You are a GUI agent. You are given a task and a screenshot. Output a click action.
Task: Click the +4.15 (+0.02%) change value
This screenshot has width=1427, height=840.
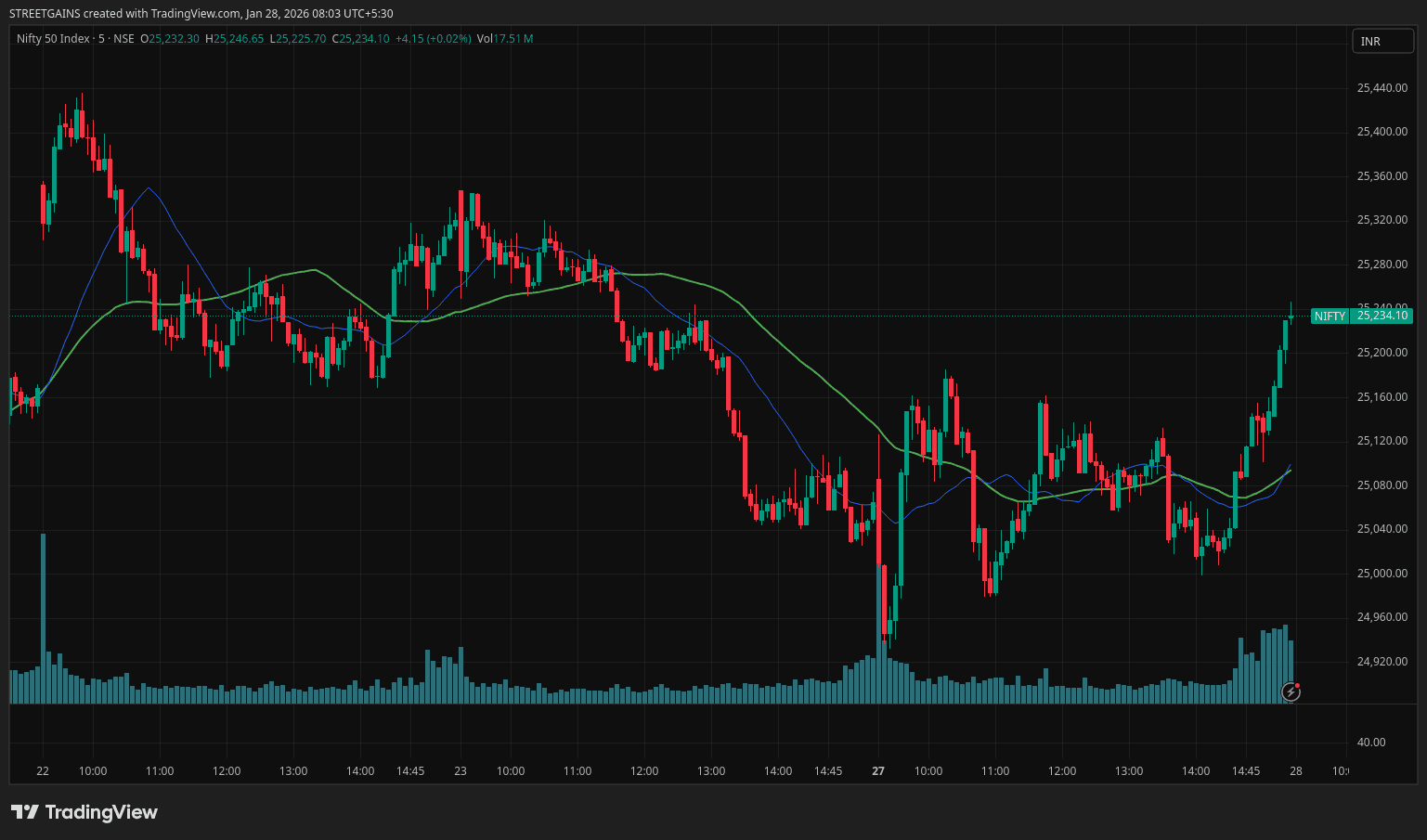click(433, 39)
